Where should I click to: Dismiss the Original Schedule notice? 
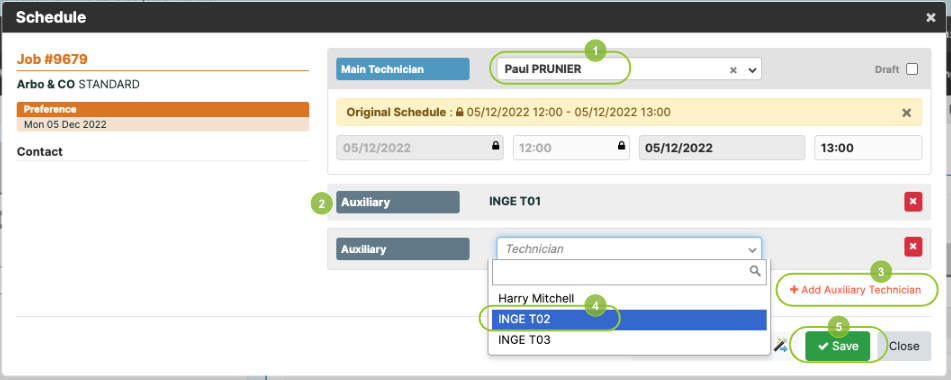pyautogui.click(x=907, y=113)
